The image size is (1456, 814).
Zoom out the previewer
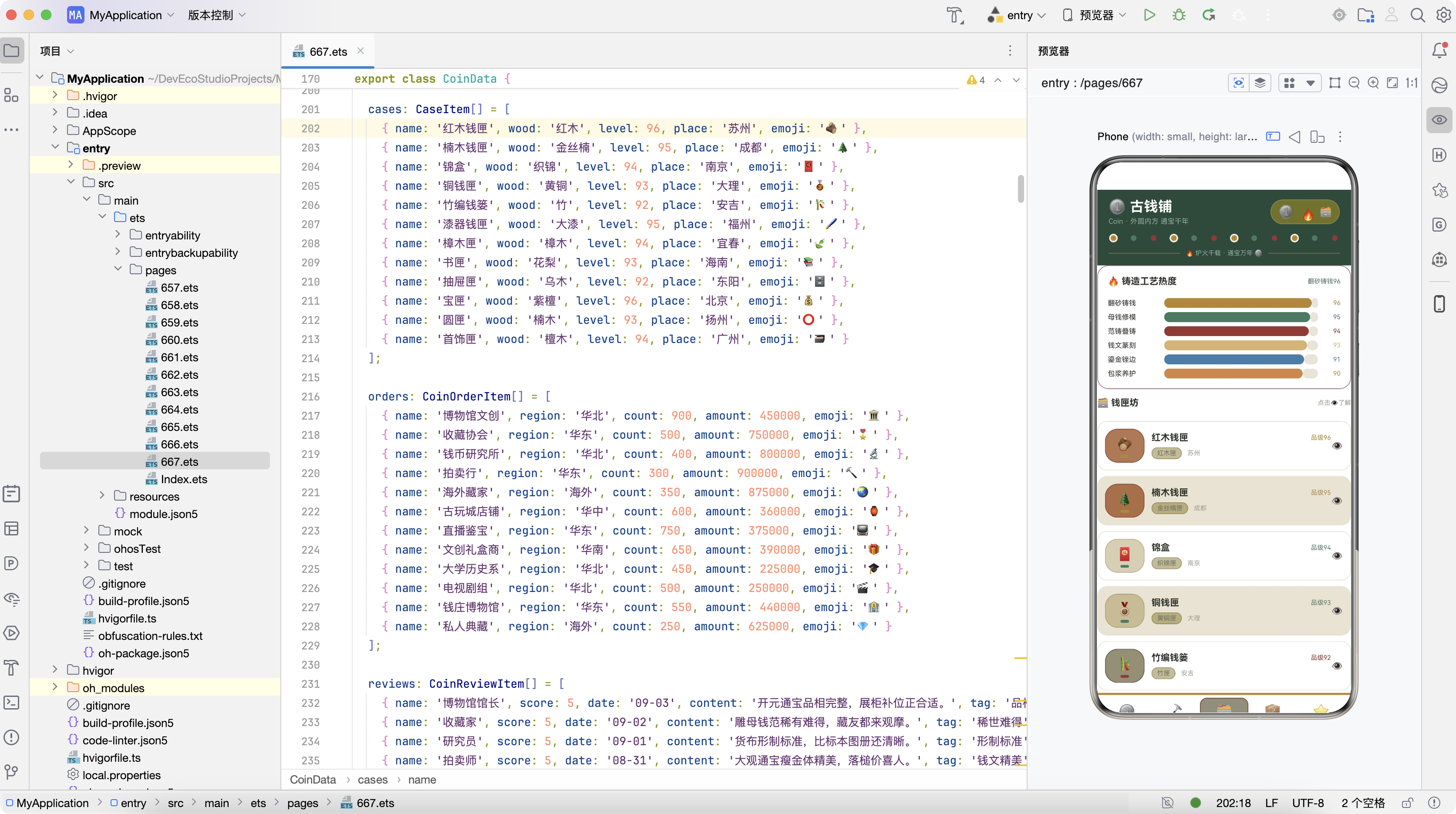[1354, 83]
